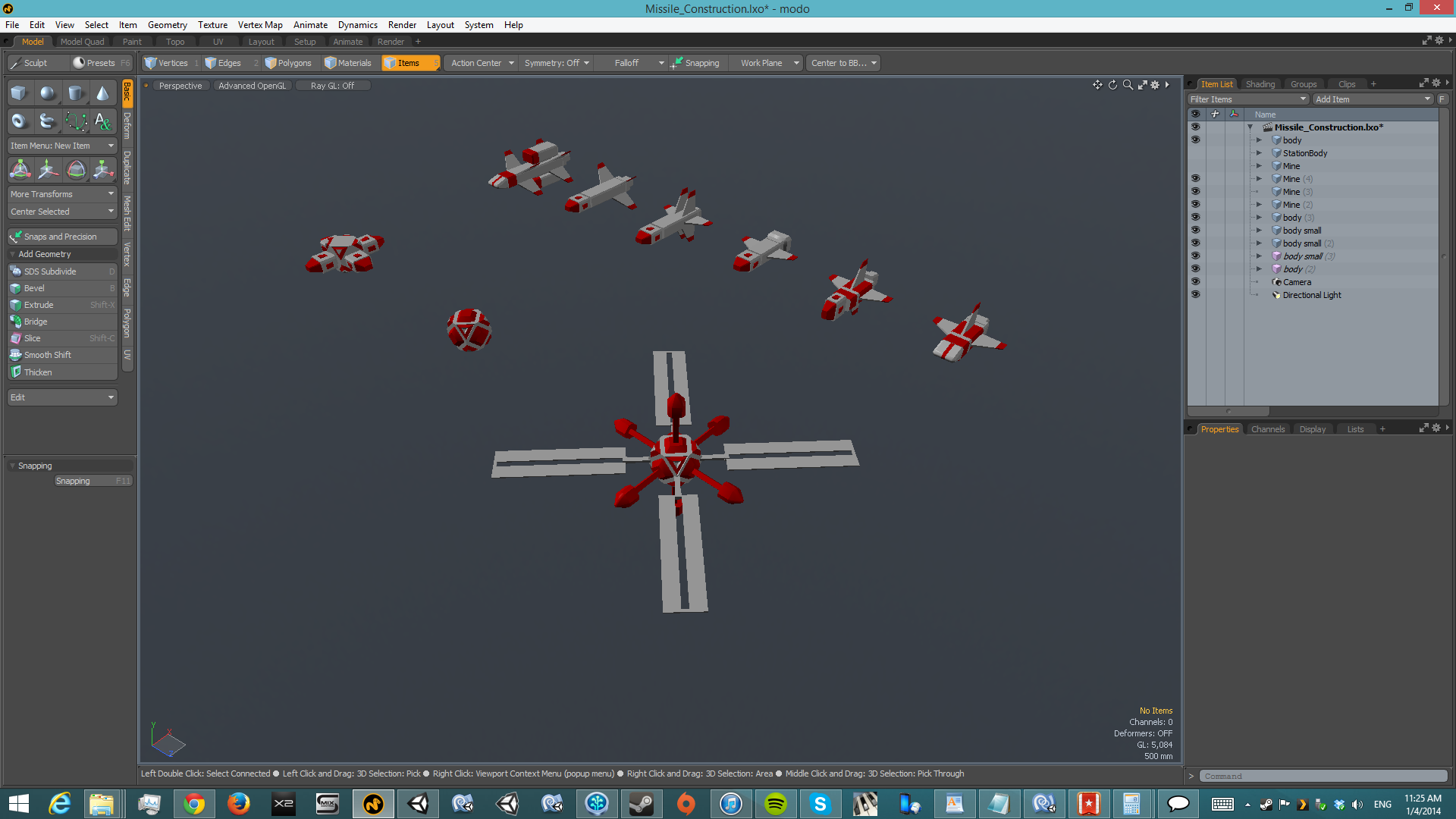Toggle visibility of Camera item
Image resolution: width=1456 pixels, height=819 pixels.
point(1195,282)
